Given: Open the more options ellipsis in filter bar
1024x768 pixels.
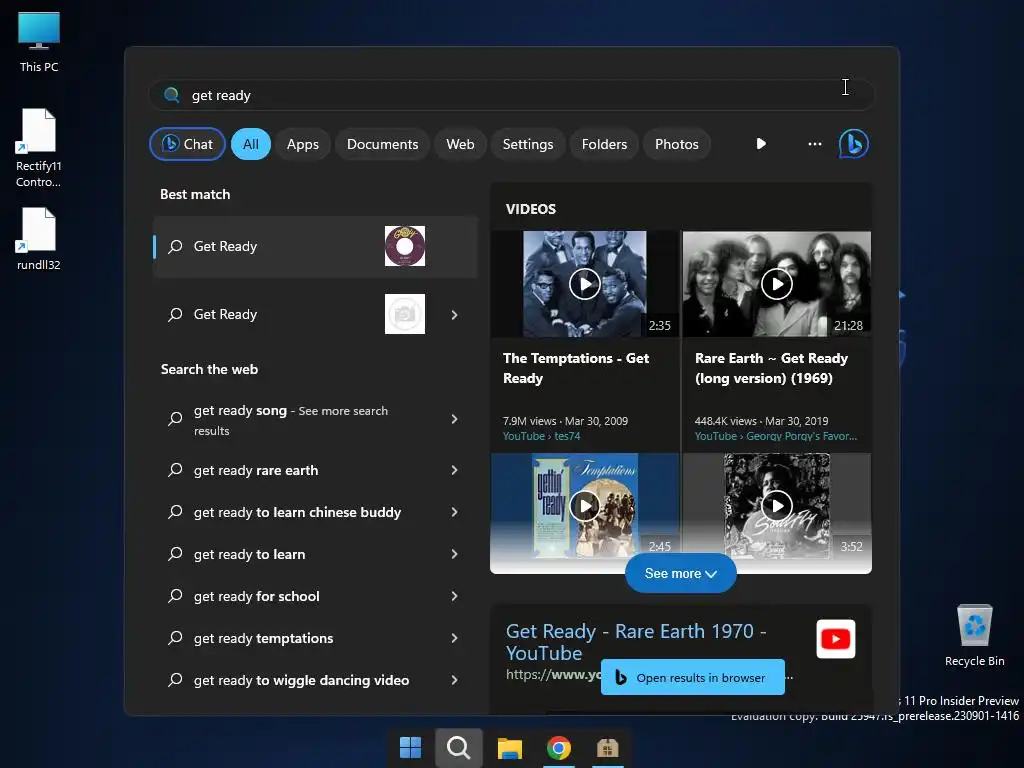Looking at the screenshot, I should click(x=814, y=144).
